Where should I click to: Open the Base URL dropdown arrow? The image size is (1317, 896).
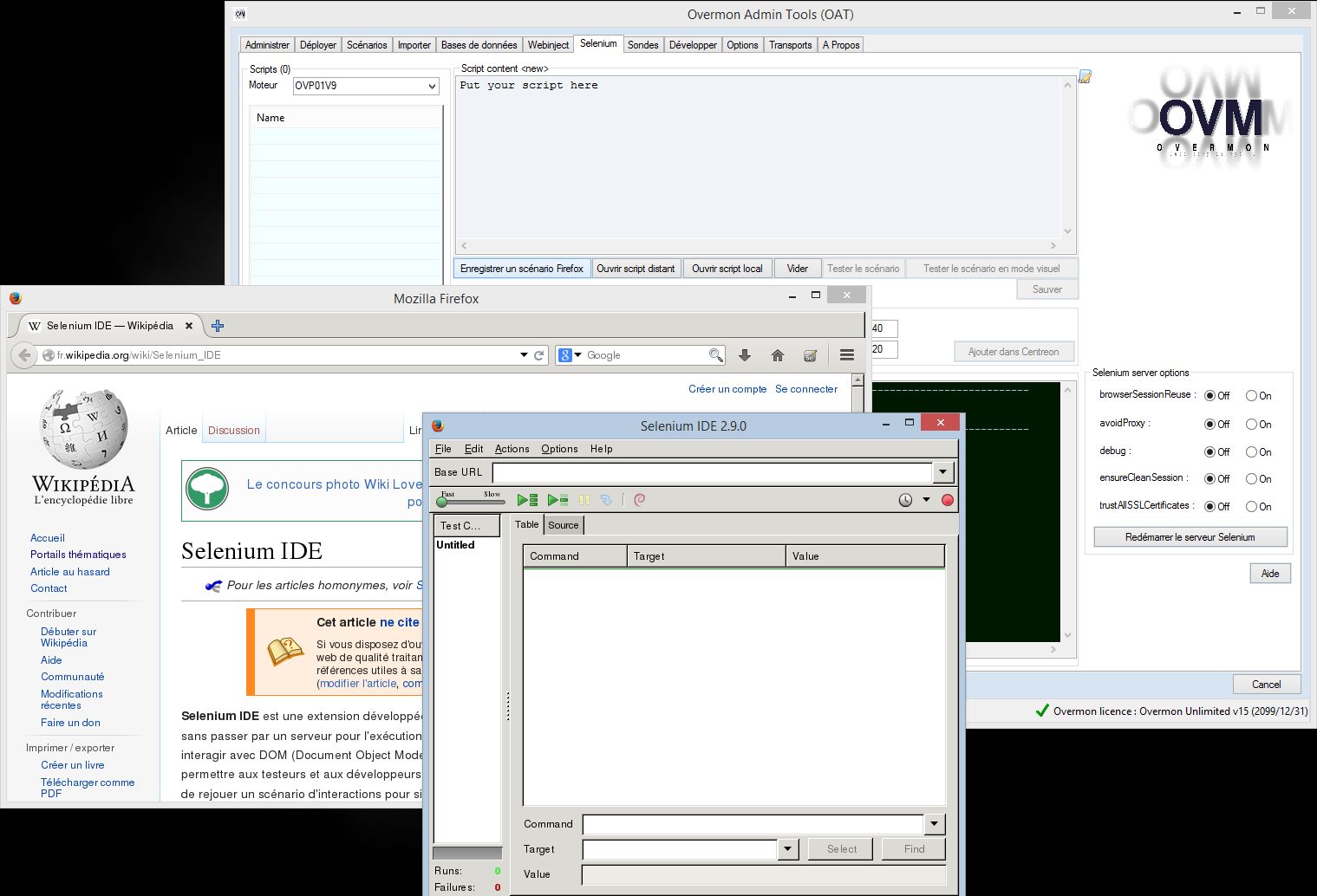click(943, 472)
